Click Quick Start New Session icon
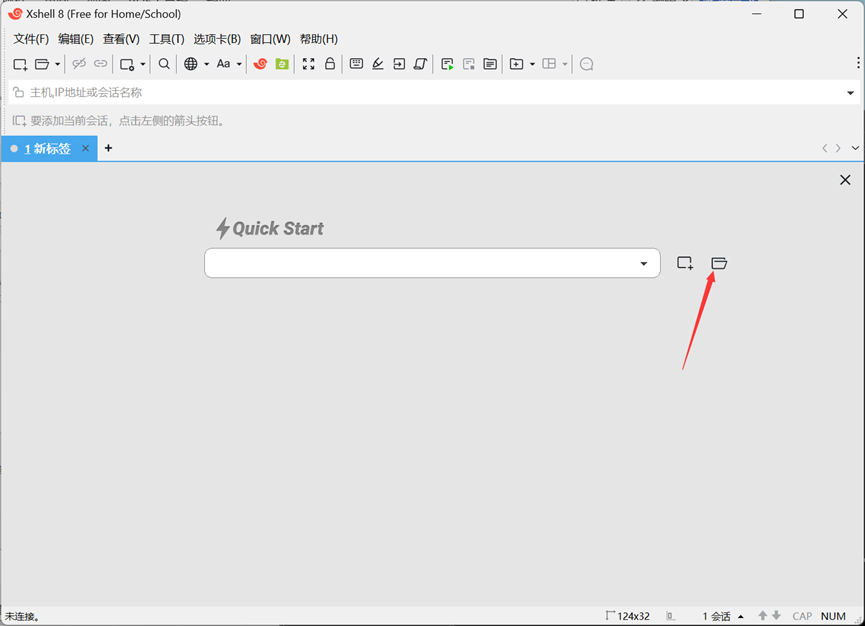The image size is (865, 626). 685,263
